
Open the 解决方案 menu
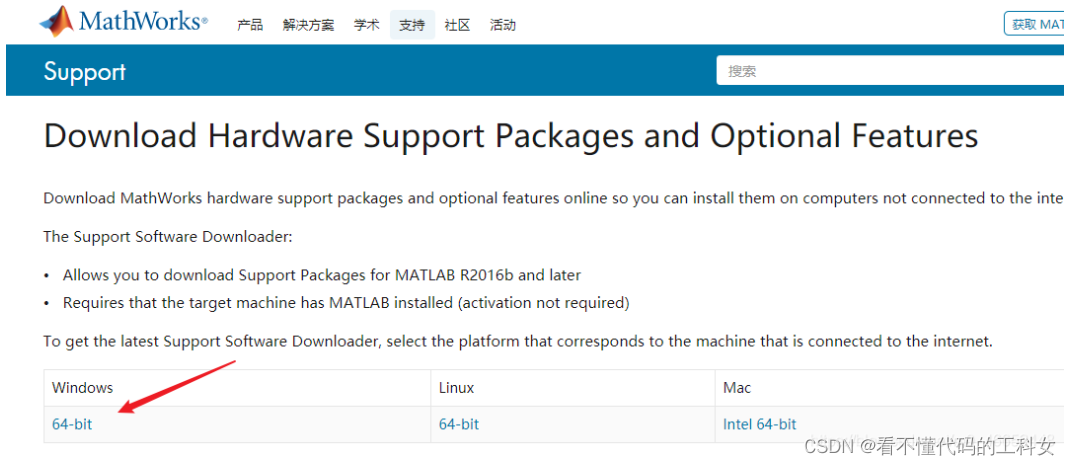(309, 25)
